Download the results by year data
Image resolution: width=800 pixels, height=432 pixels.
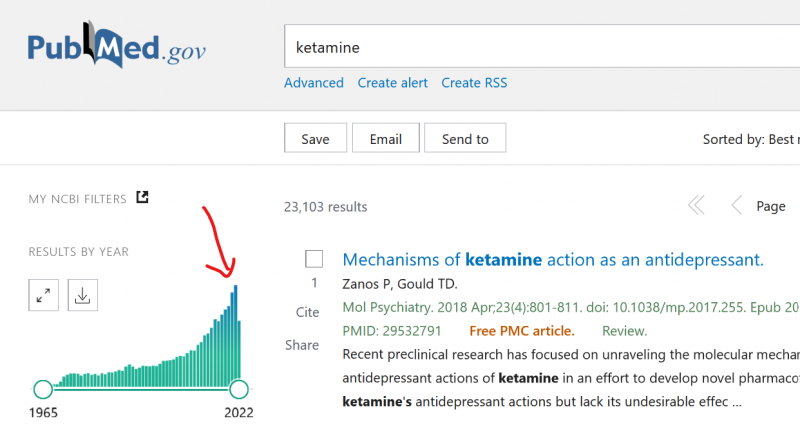(x=83, y=296)
